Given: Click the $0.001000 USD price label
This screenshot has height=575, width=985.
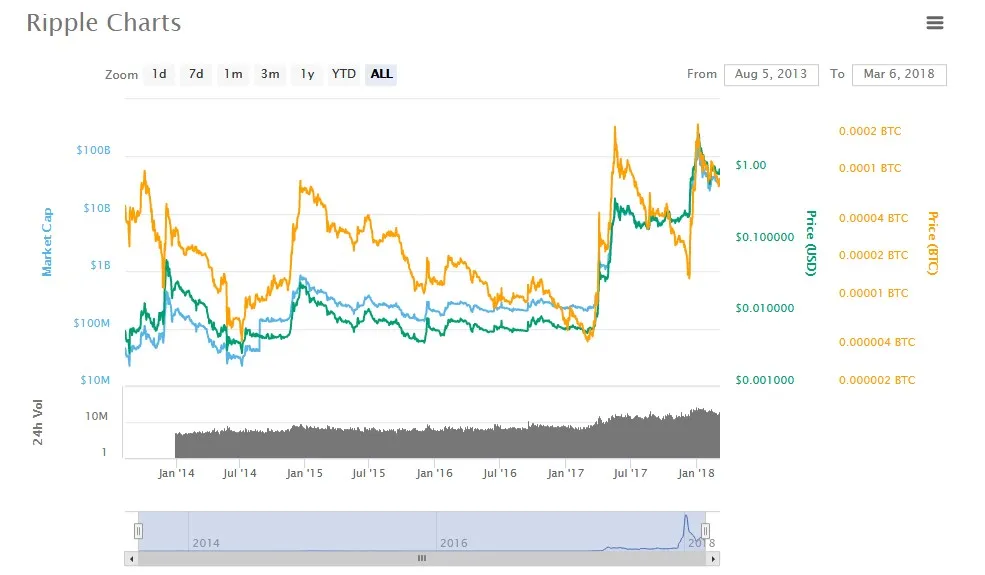Looking at the screenshot, I should click(x=765, y=380).
